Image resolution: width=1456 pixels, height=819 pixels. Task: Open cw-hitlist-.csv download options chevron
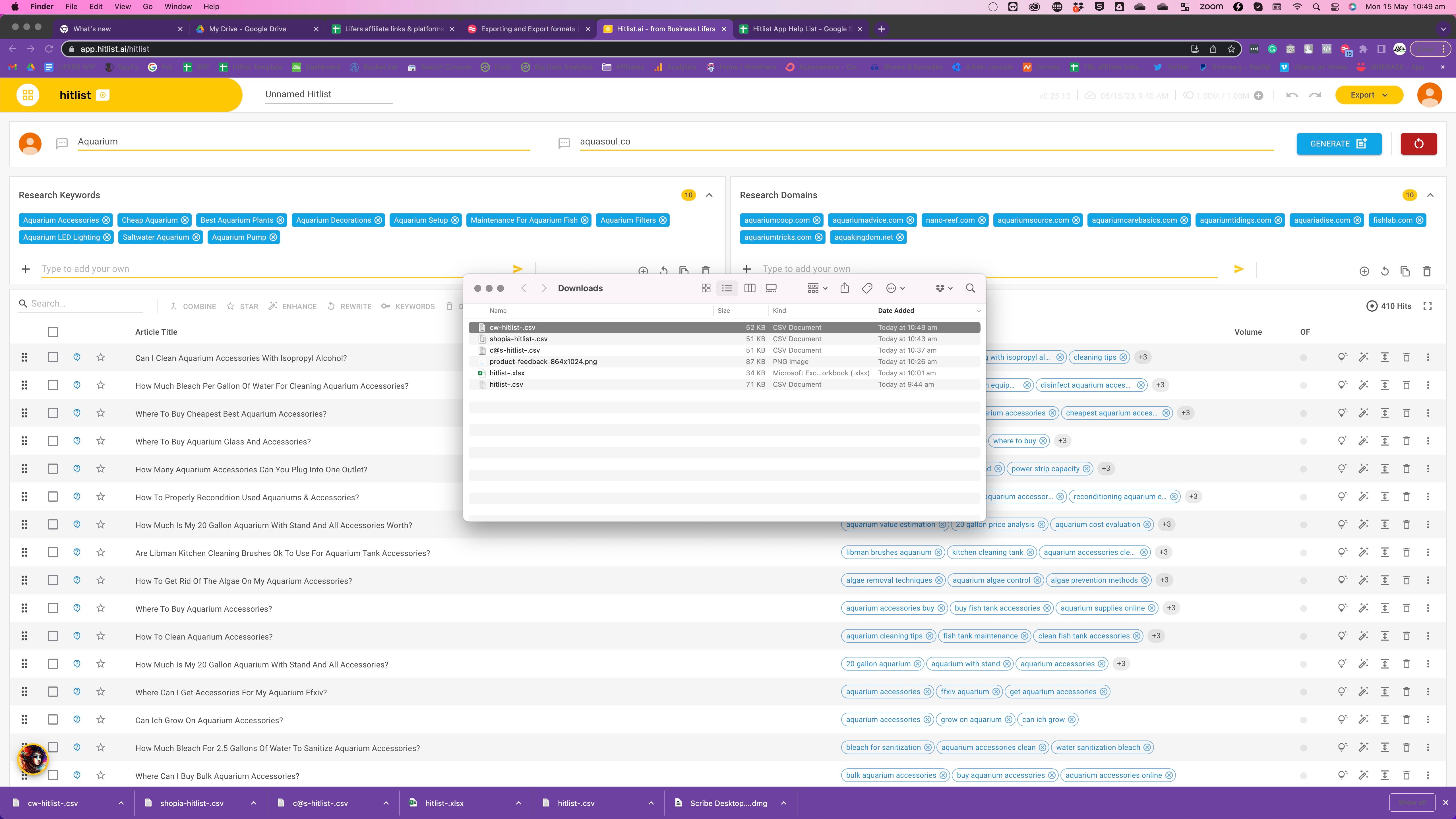(121, 803)
